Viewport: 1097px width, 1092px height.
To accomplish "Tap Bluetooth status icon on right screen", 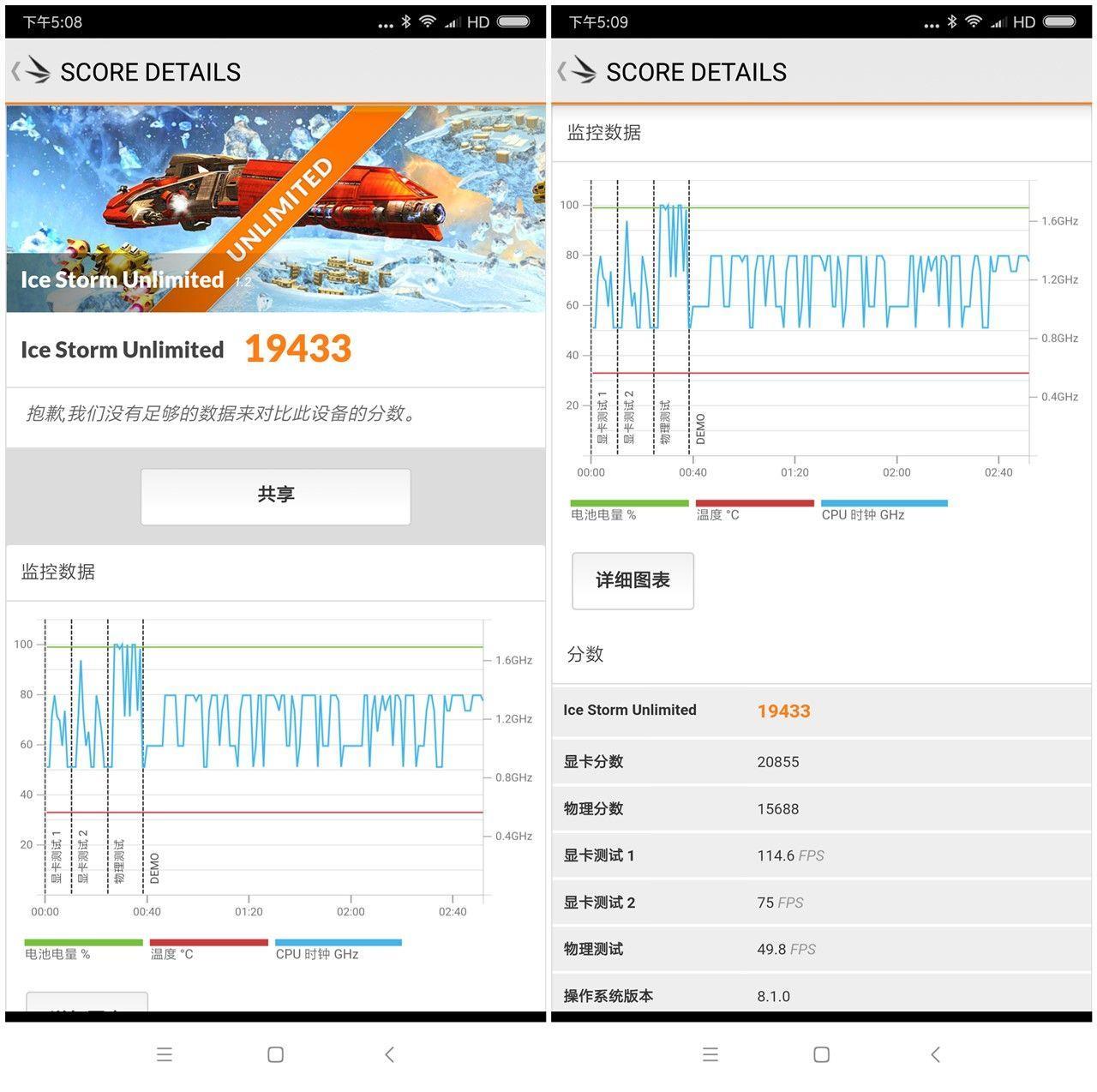I will pos(952,21).
